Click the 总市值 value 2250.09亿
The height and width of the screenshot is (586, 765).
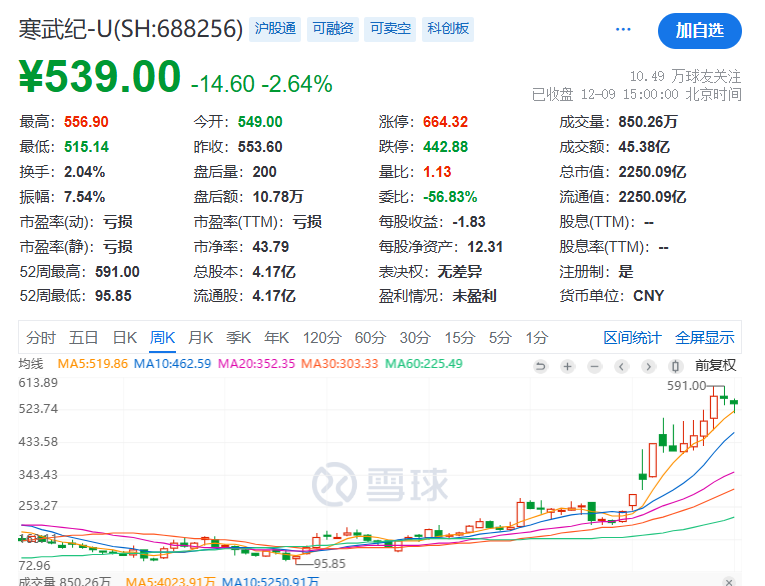click(652, 172)
